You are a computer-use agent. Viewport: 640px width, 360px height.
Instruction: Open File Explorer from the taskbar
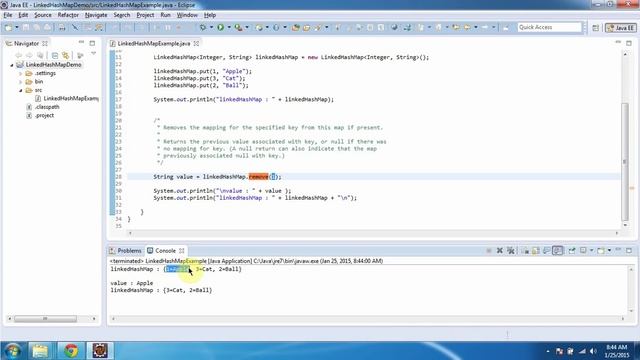[x=40, y=351]
